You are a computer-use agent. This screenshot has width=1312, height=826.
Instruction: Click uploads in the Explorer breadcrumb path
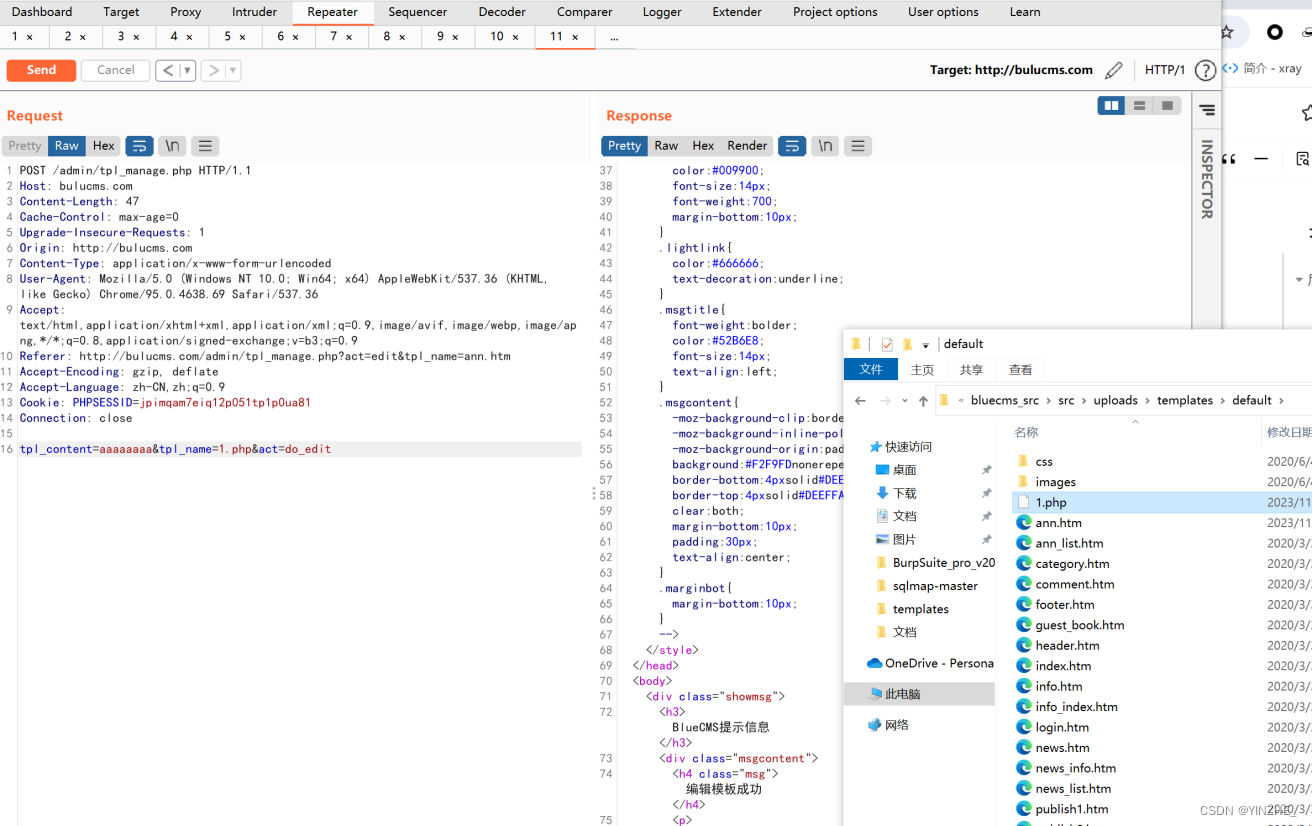[x=1115, y=400]
